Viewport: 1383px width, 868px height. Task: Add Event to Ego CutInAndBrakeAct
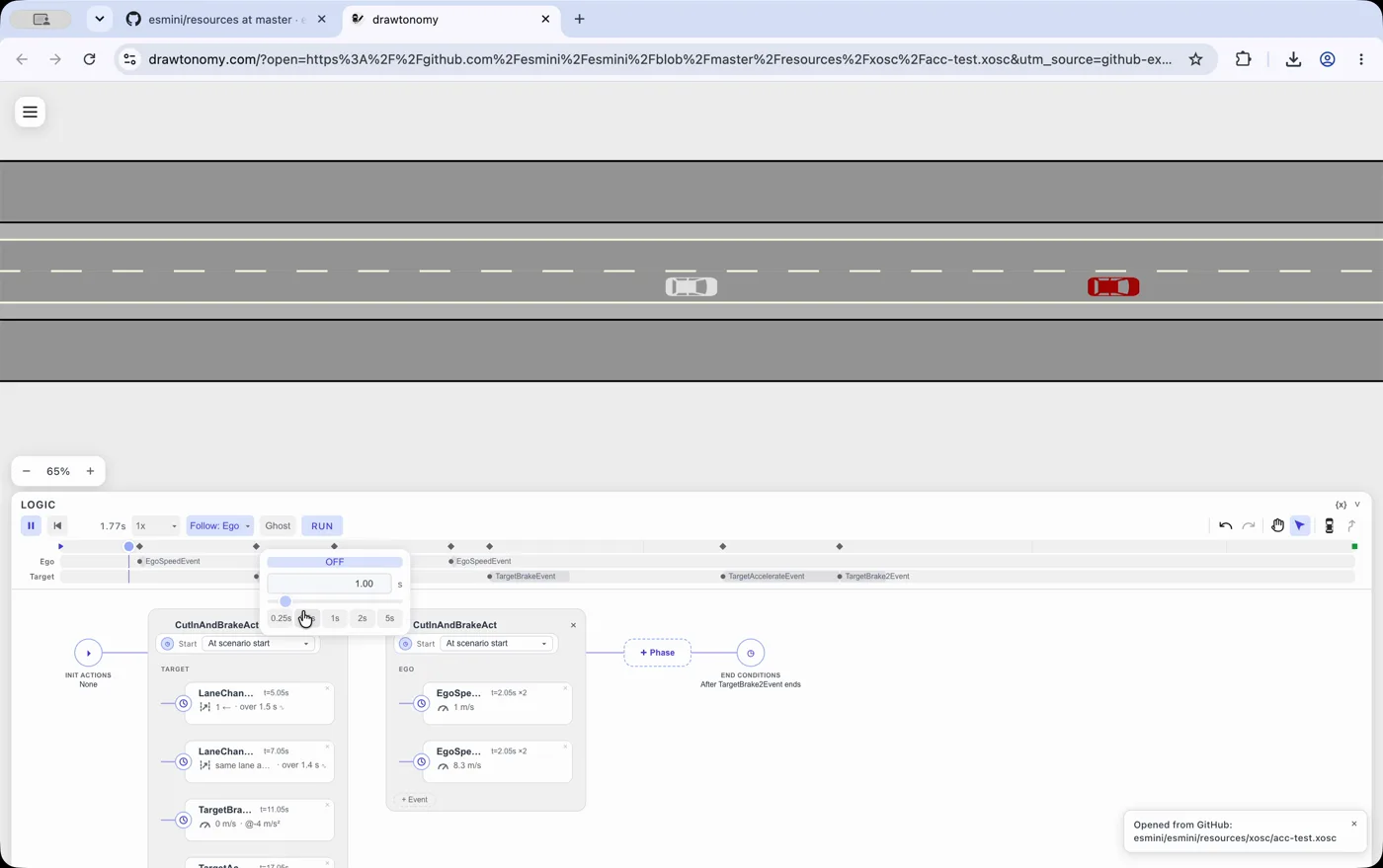click(415, 800)
